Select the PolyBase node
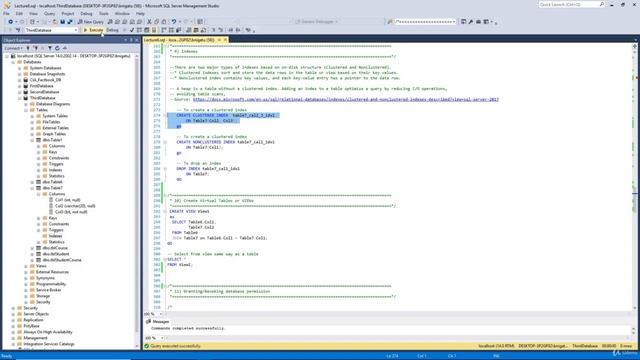 click(x=31, y=326)
